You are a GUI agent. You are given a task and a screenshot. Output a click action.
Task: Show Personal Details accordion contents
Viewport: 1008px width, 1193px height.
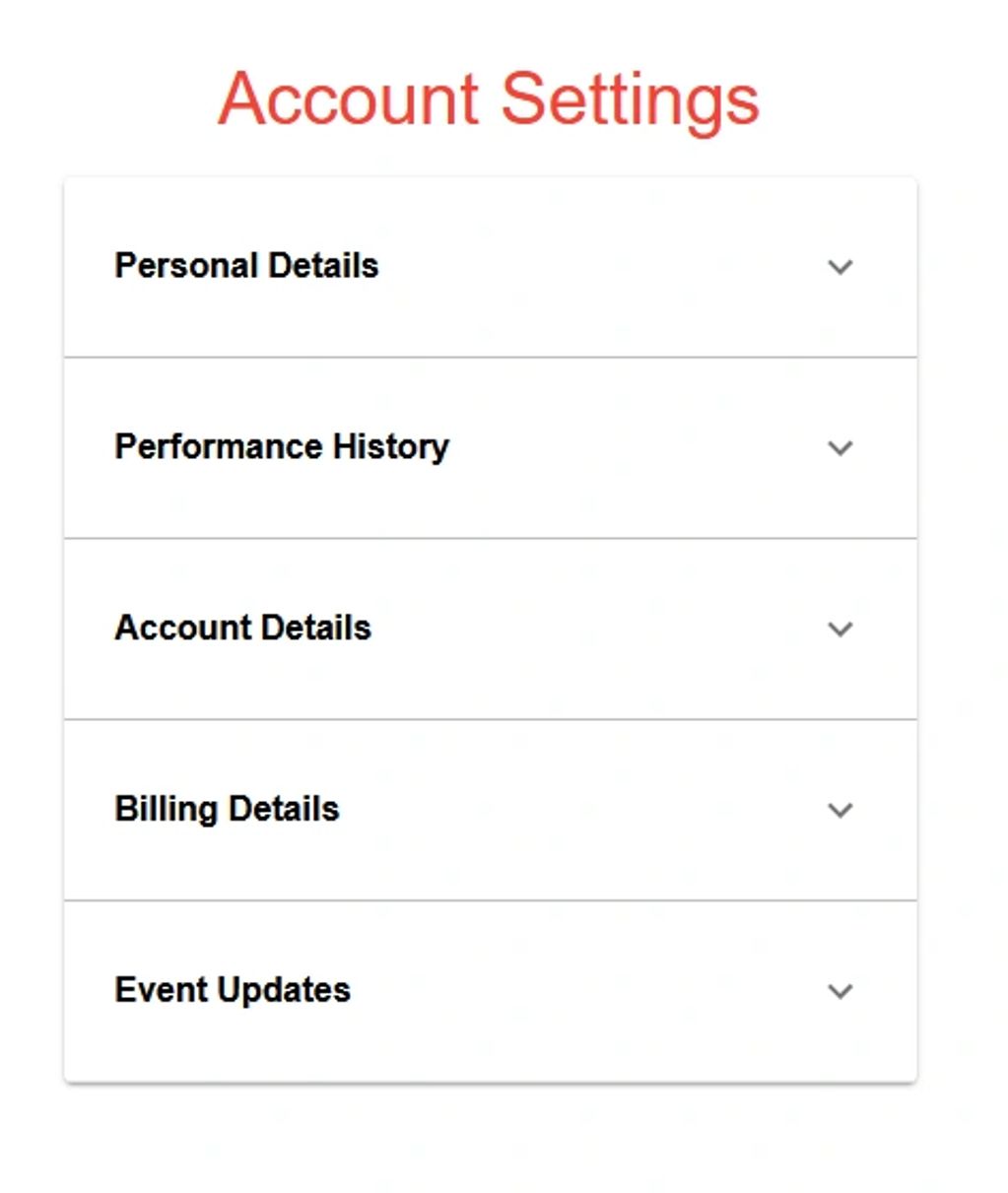[x=491, y=267]
